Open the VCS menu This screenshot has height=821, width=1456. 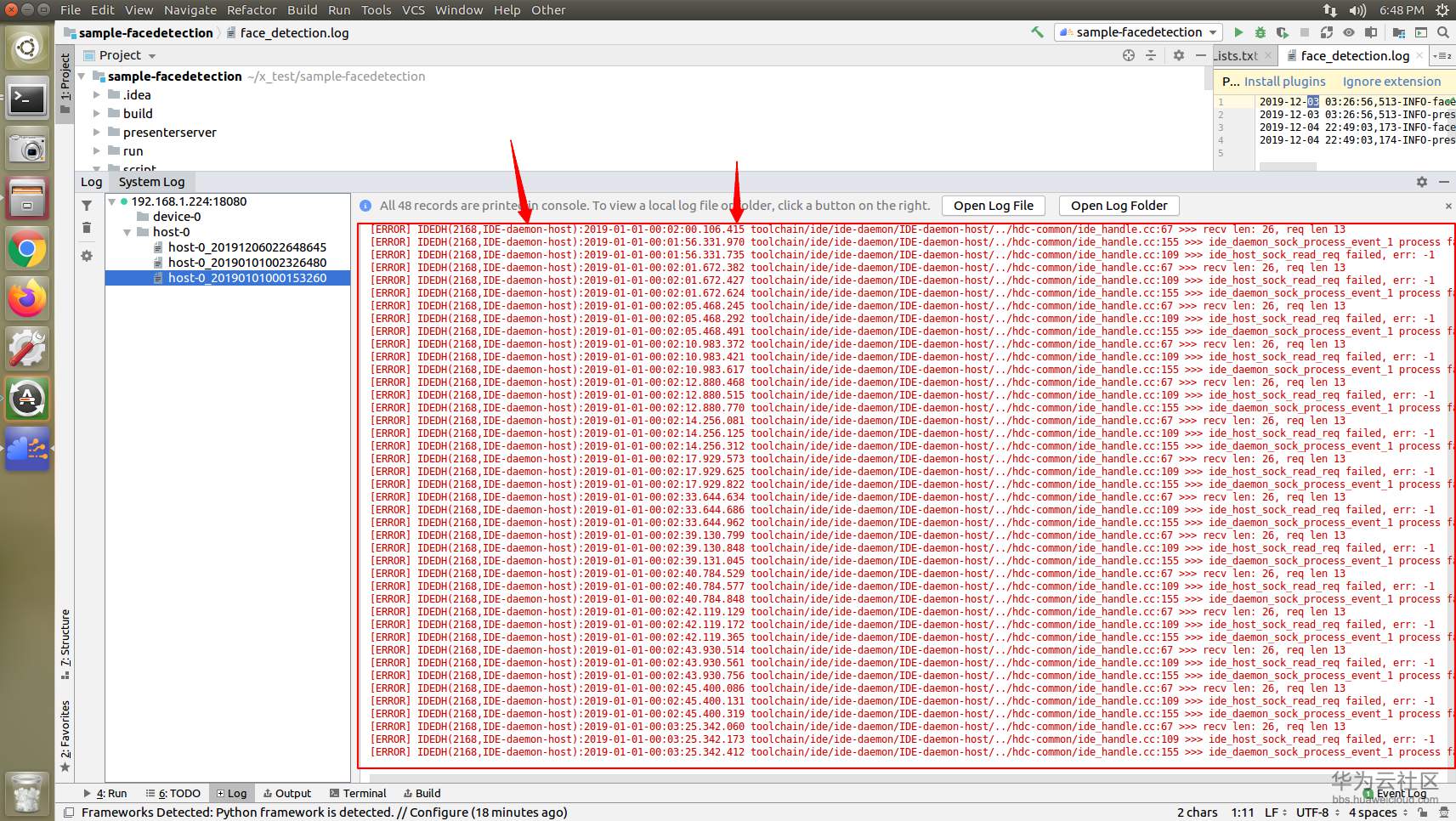(x=413, y=10)
